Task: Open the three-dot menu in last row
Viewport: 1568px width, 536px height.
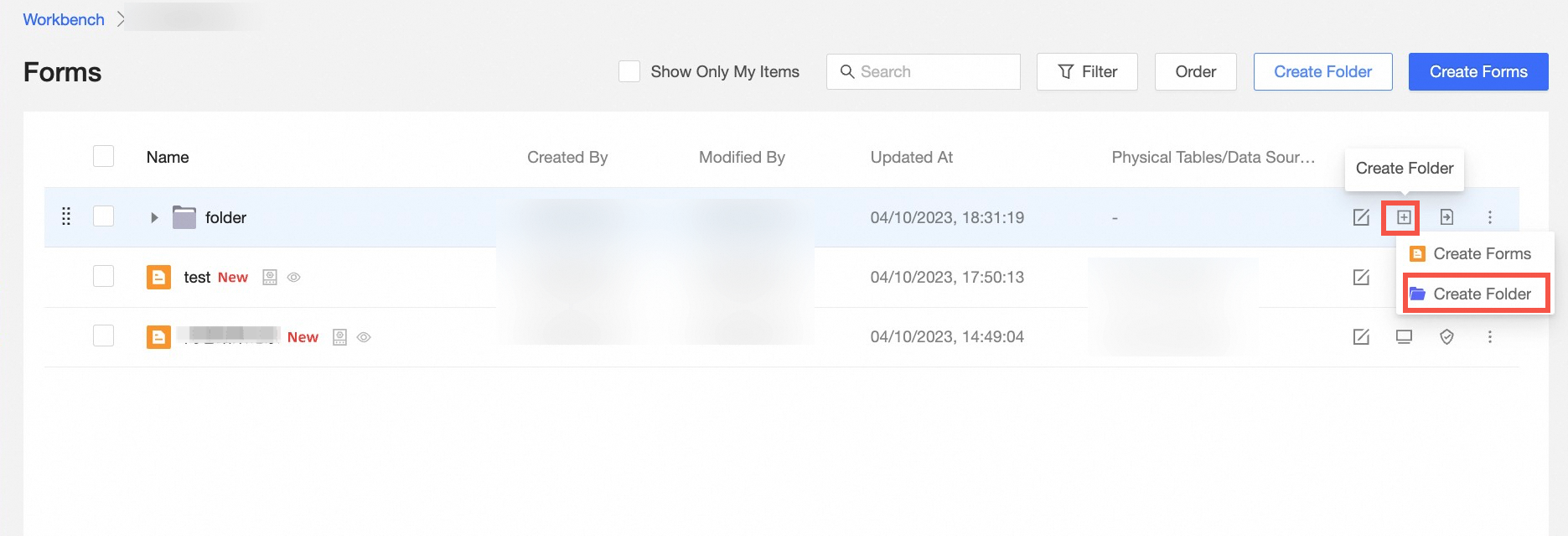Action: pyautogui.click(x=1489, y=336)
